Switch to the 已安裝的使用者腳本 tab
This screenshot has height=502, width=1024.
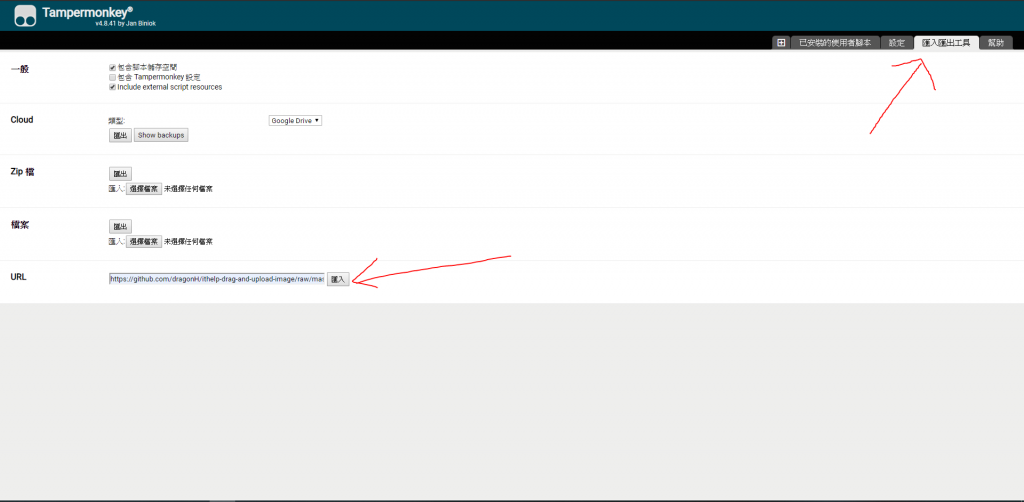click(x=835, y=43)
